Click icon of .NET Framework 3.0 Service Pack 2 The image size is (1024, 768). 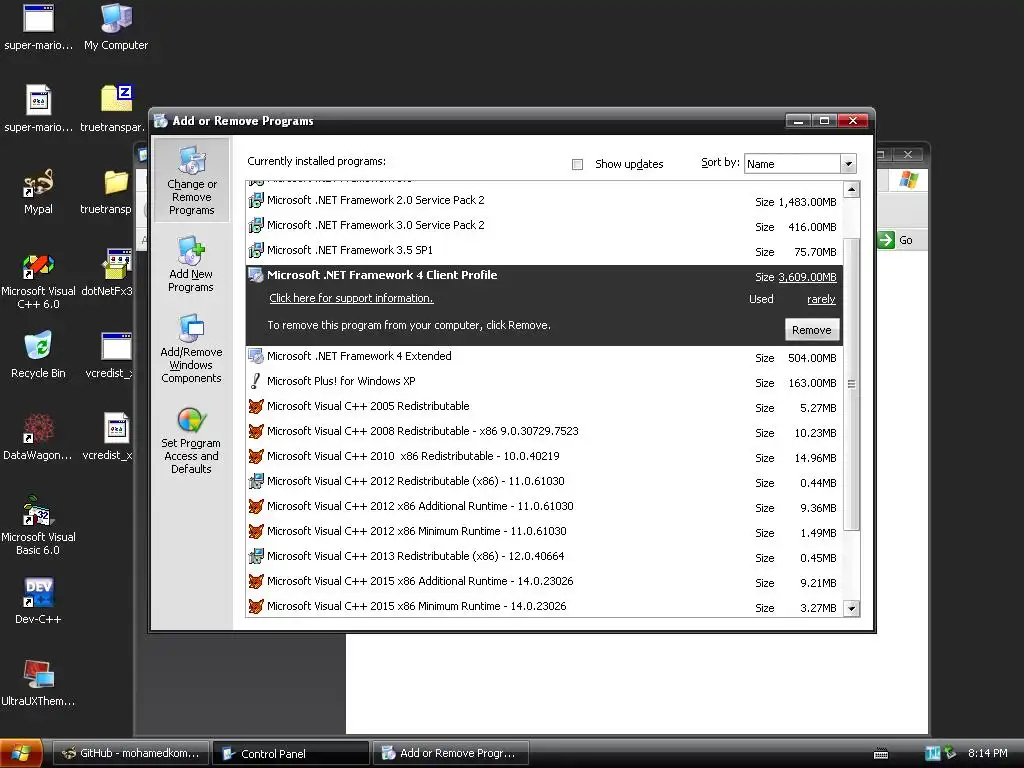256,225
